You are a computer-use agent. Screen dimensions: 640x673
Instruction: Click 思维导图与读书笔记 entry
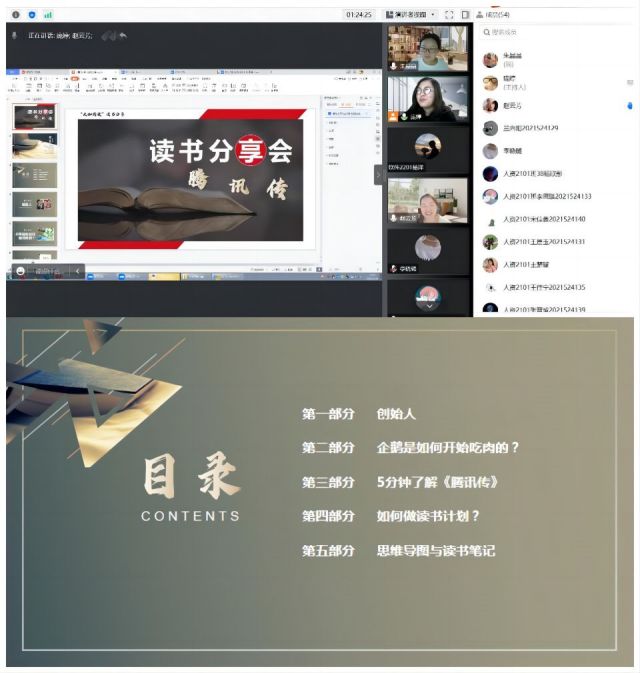pos(436,550)
